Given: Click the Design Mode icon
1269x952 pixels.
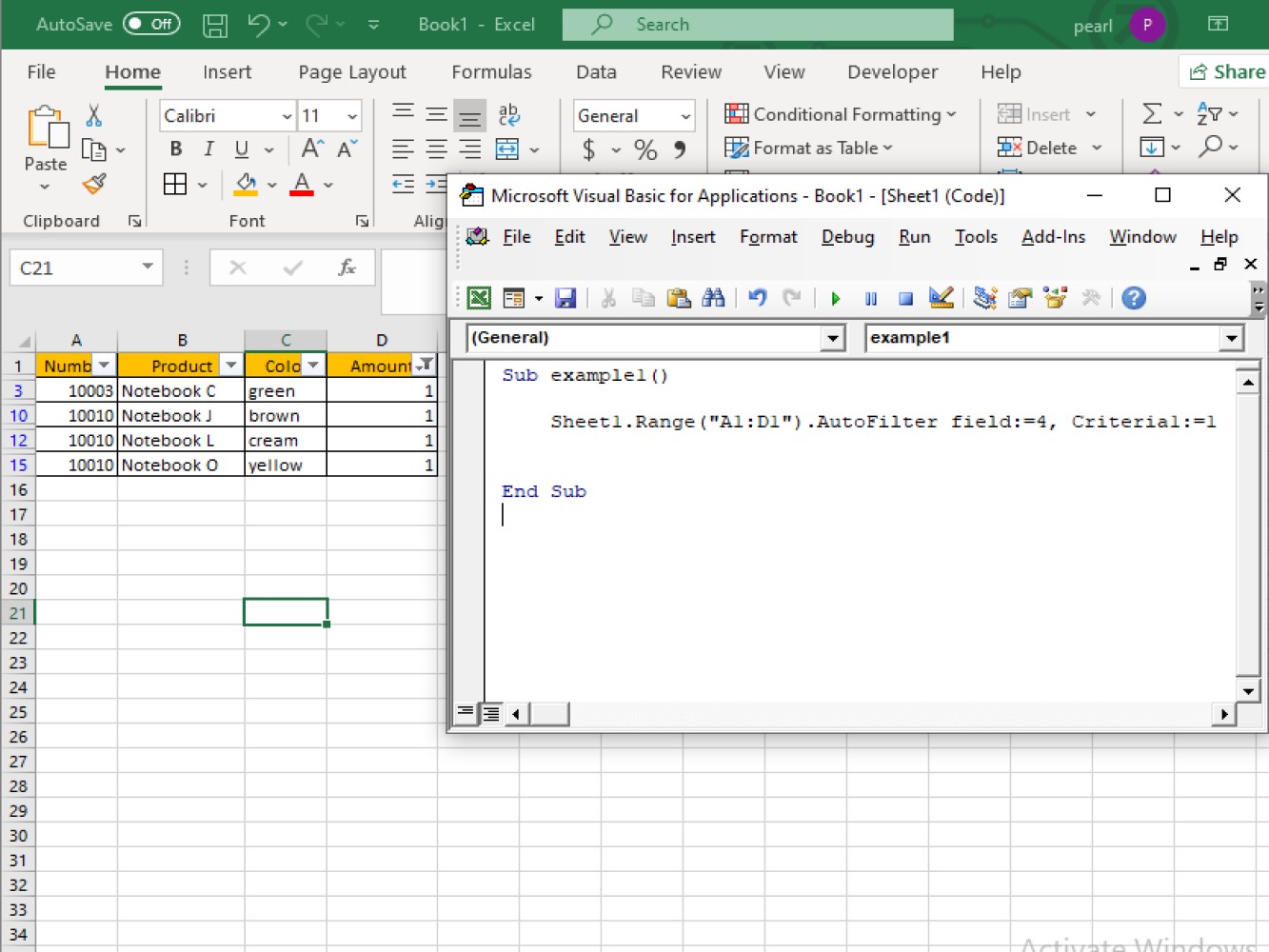Looking at the screenshot, I should pos(942,298).
